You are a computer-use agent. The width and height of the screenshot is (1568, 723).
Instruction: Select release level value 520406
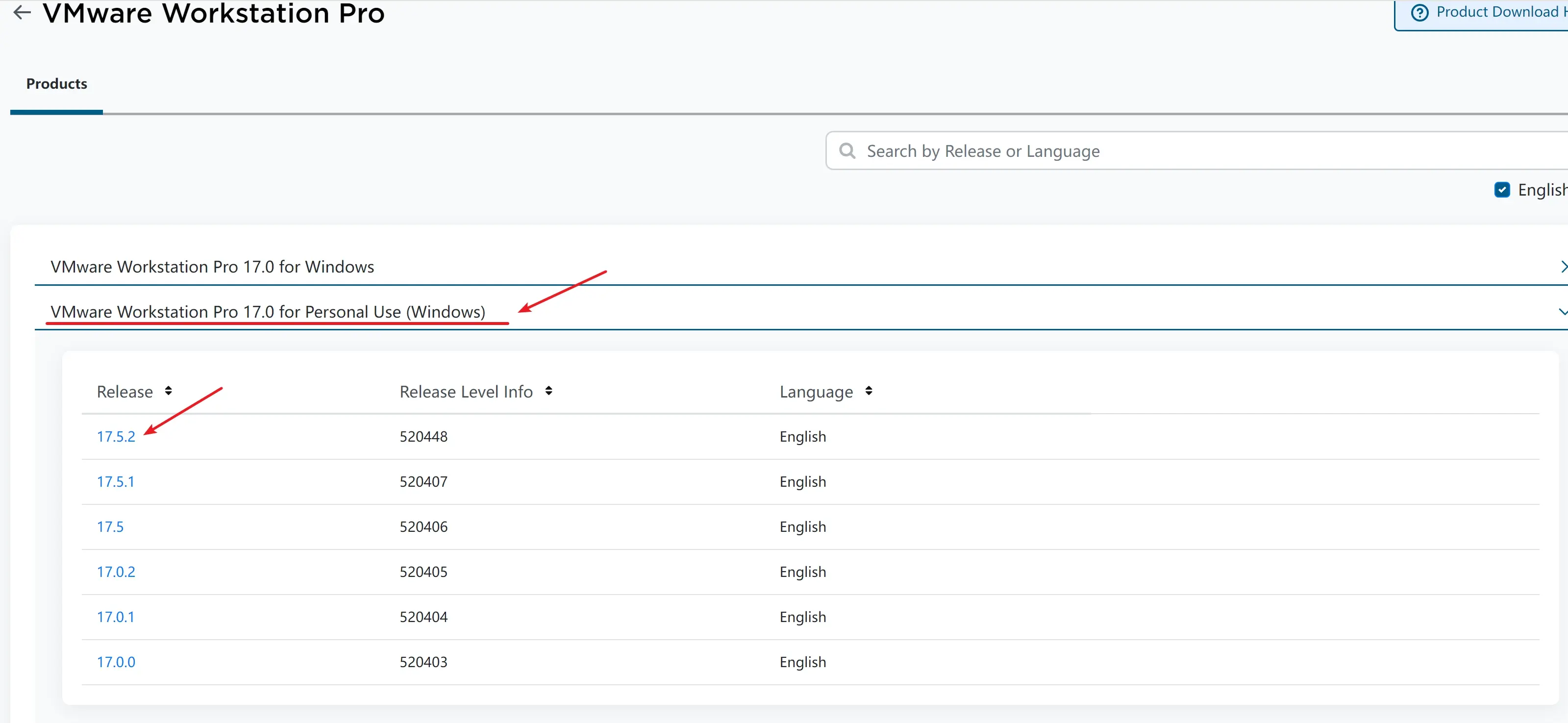423,526
